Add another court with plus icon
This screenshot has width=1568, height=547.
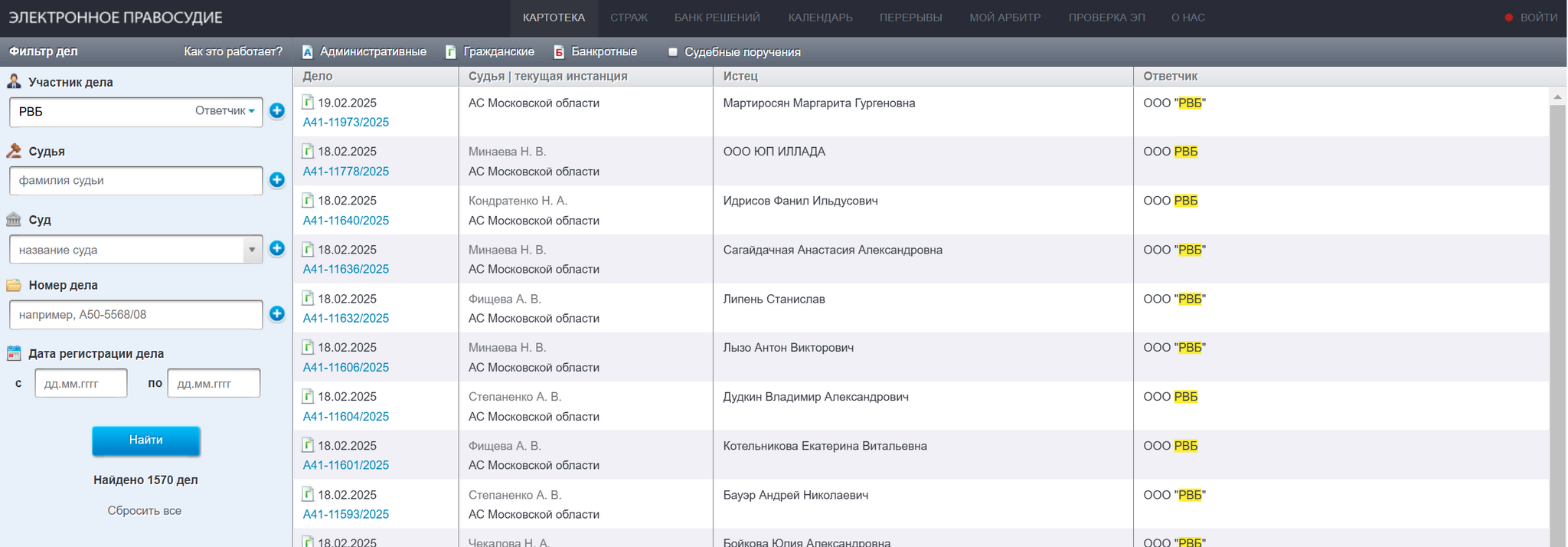(x=277, y=248)
